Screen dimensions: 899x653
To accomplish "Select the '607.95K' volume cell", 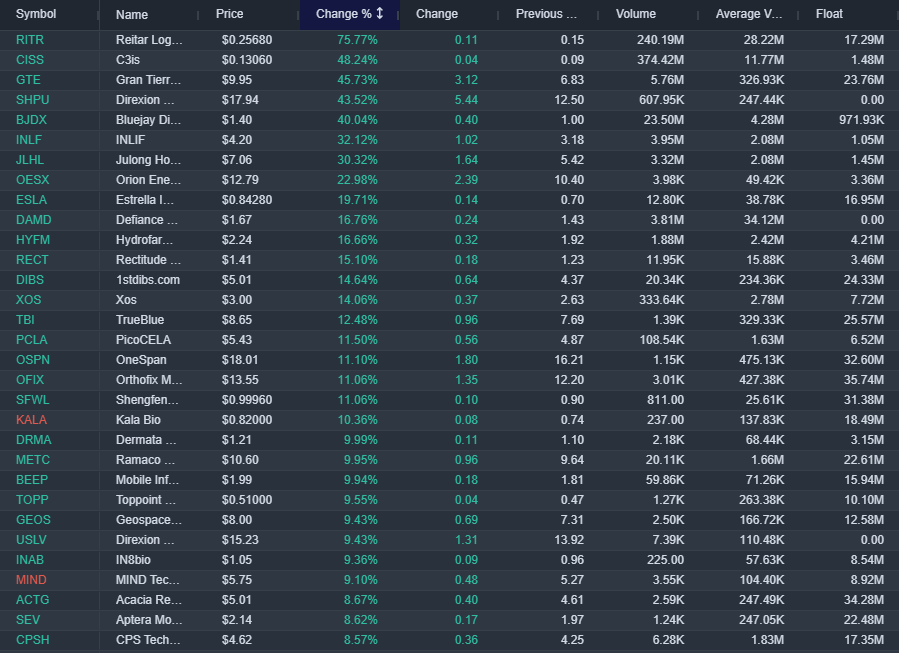I will tap(662, 100).
